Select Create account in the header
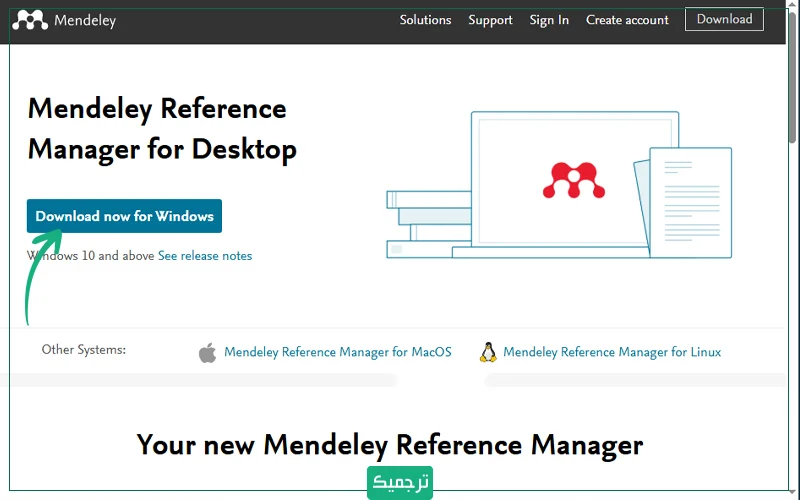 coord(627,20)
